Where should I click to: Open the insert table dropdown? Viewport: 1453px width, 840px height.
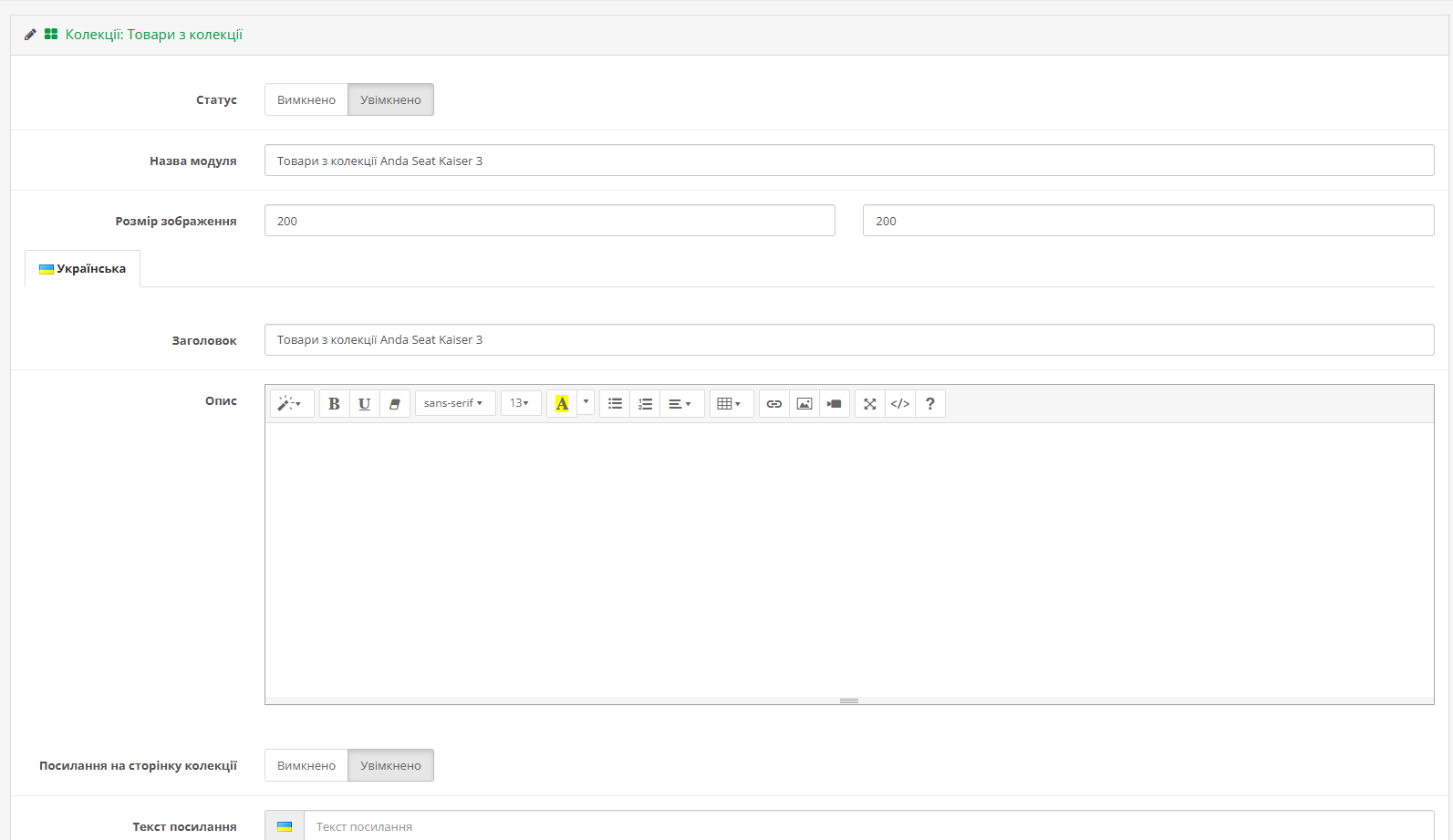(x=732, y=404)
